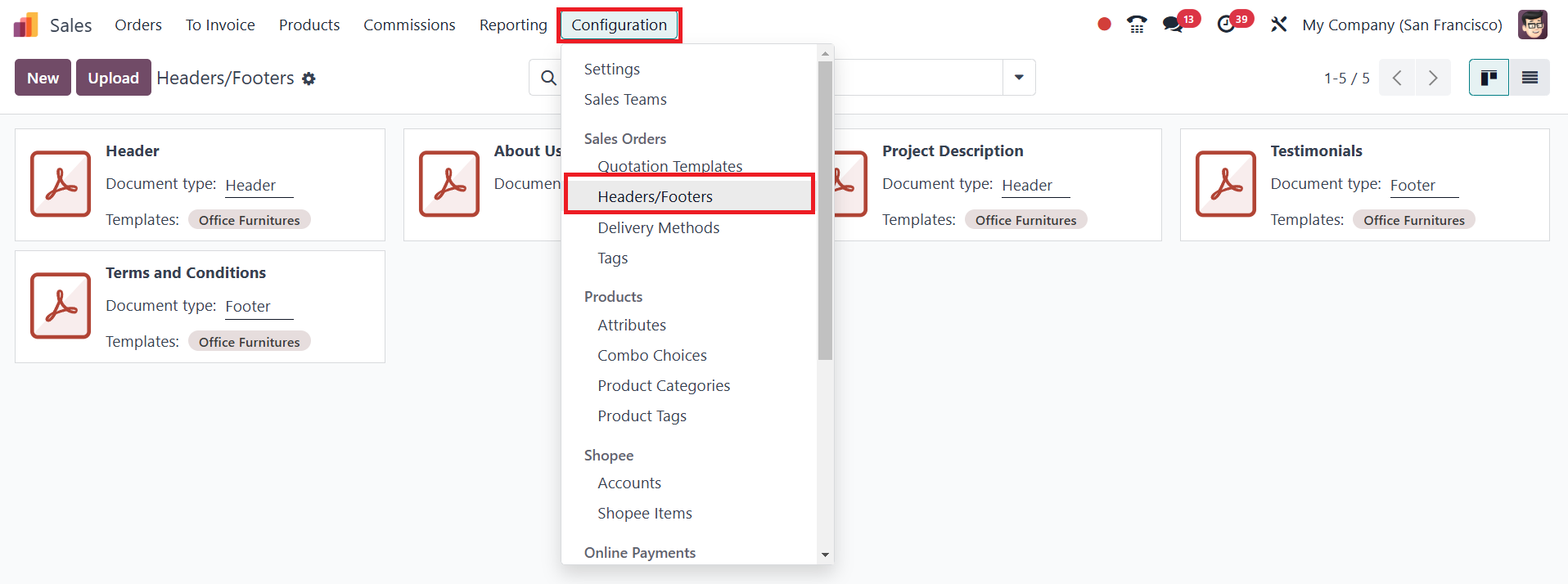1568x584 pixels.
Task: Click the New button
Action: (43, 78)
